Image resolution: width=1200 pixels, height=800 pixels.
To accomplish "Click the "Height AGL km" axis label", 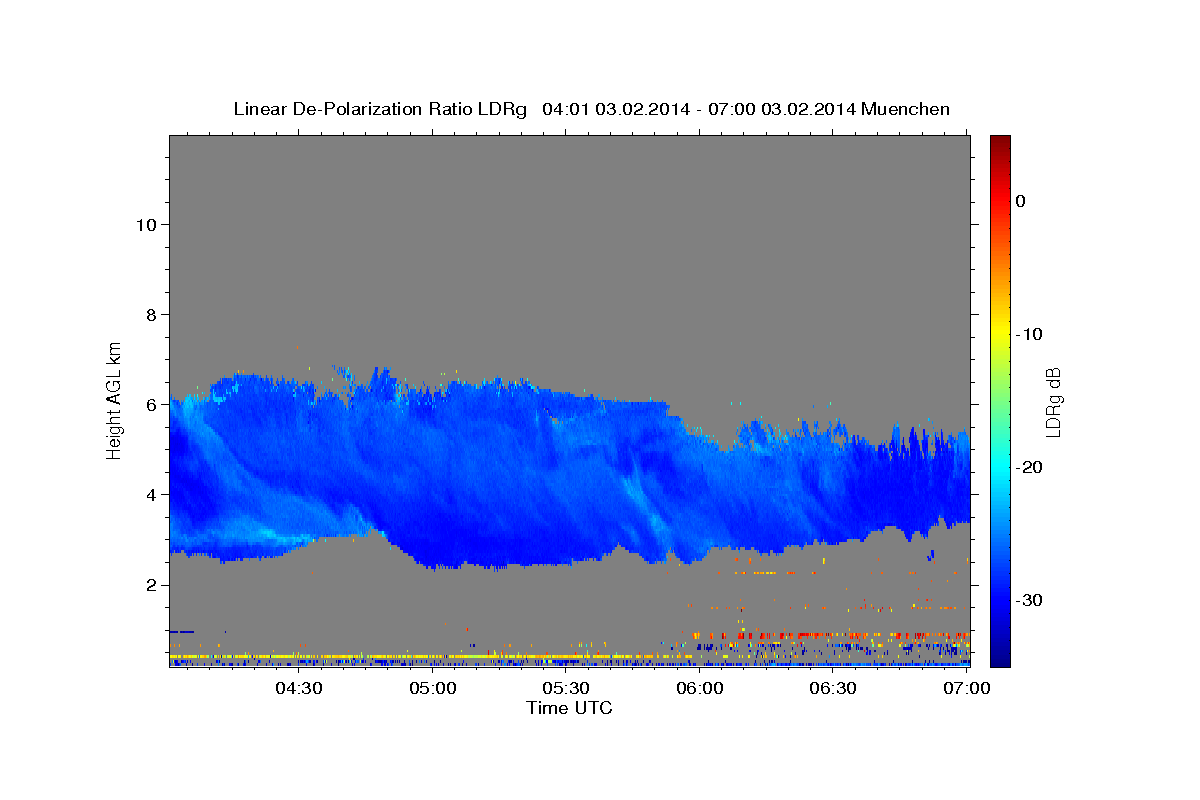I will click(x=115, y=400).
